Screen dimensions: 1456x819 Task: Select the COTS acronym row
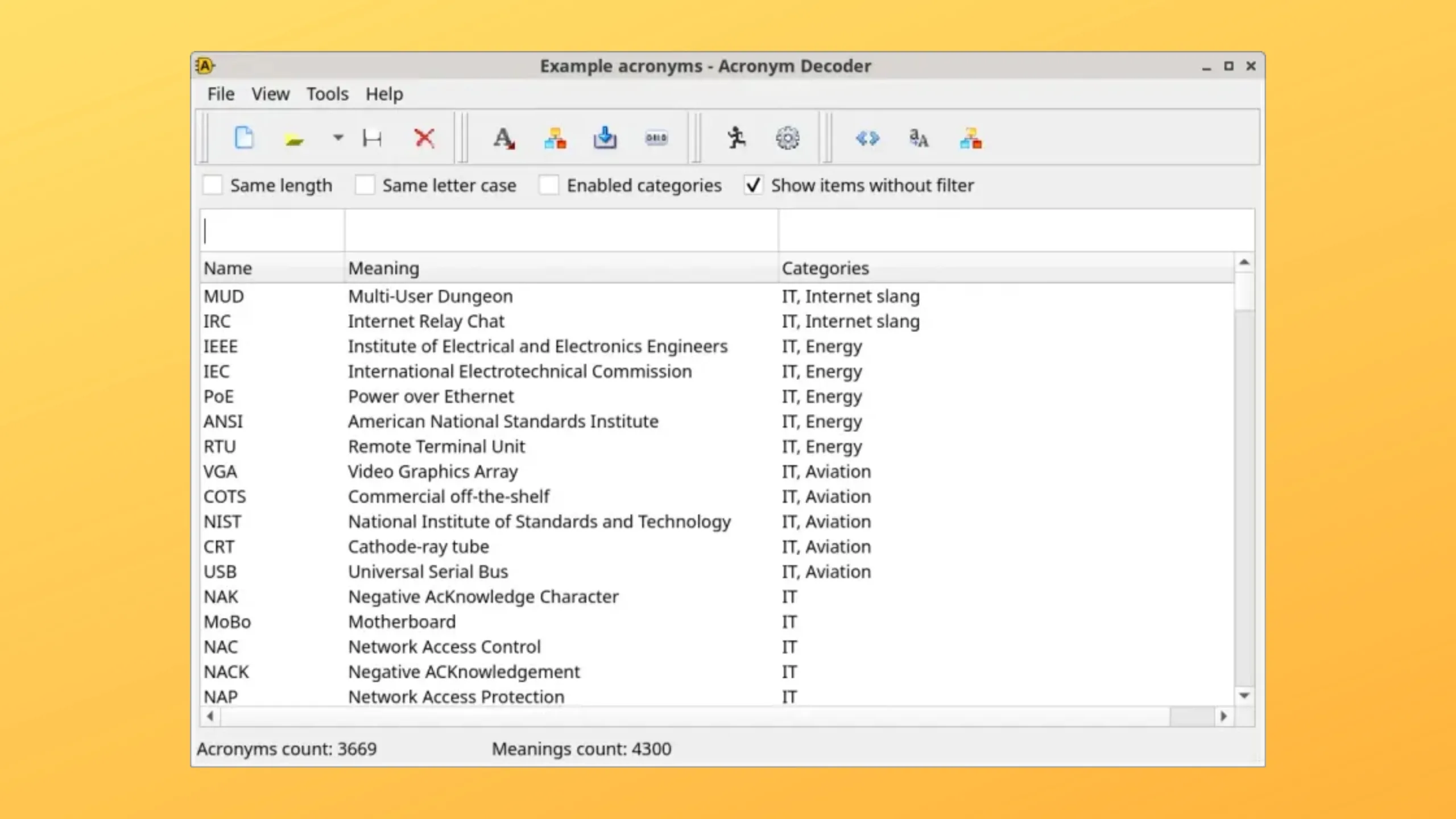(x=717, y=497)
